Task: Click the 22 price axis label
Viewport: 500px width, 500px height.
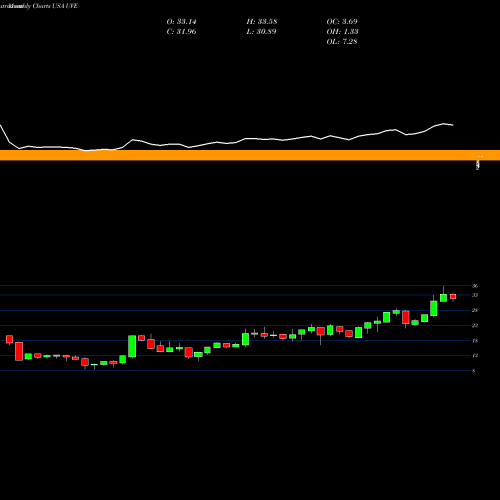Action: [x=475, y=326]
